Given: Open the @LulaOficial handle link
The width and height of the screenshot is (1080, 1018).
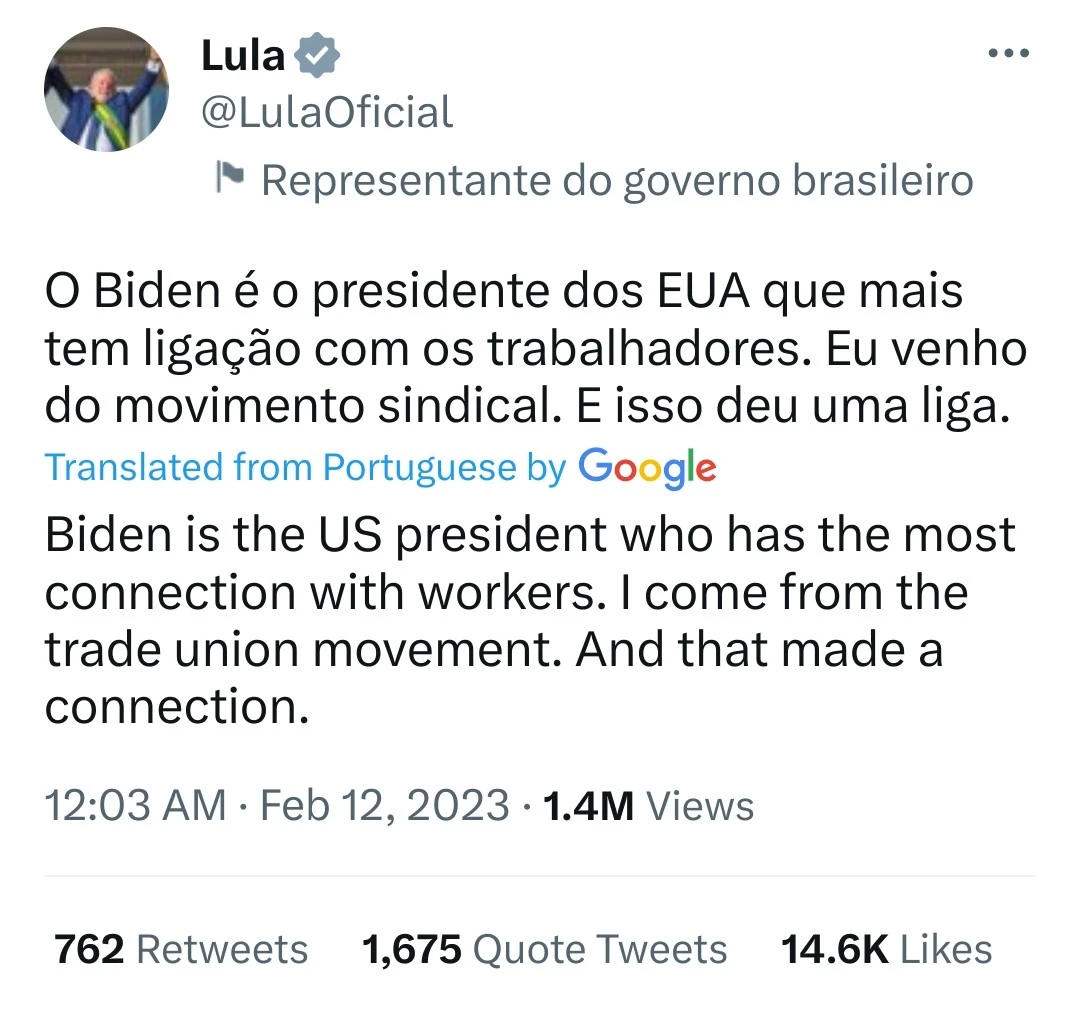Looking at the screenshot, I should coord(327,112).
